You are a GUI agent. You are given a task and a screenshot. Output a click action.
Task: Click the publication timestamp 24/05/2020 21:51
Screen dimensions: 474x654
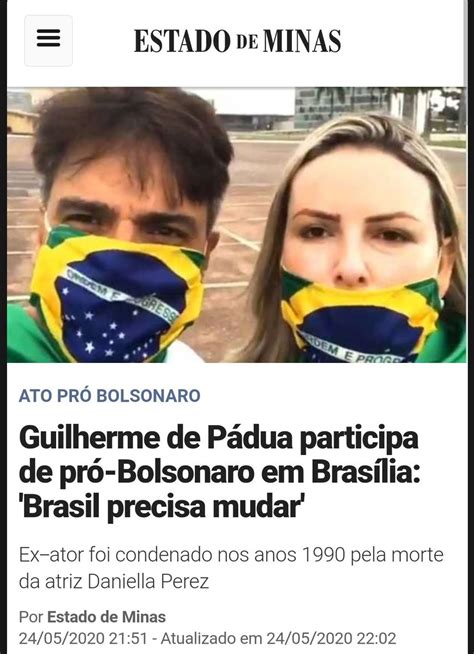click(83, 638)
